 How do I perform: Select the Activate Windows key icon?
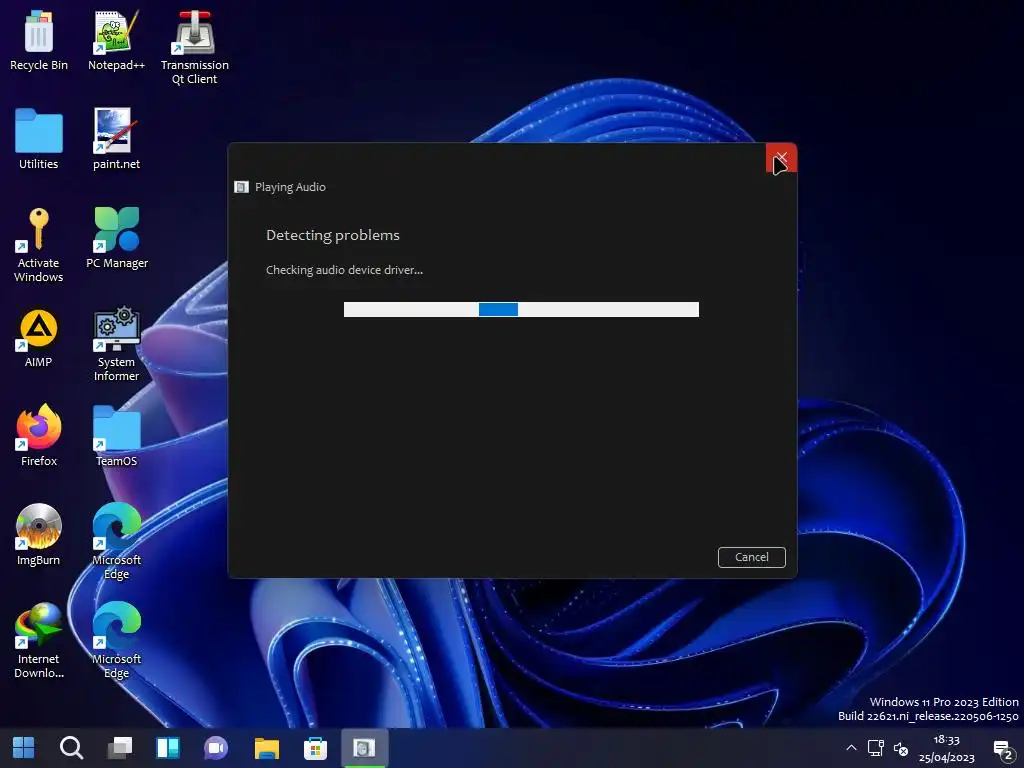click(39, 245)
